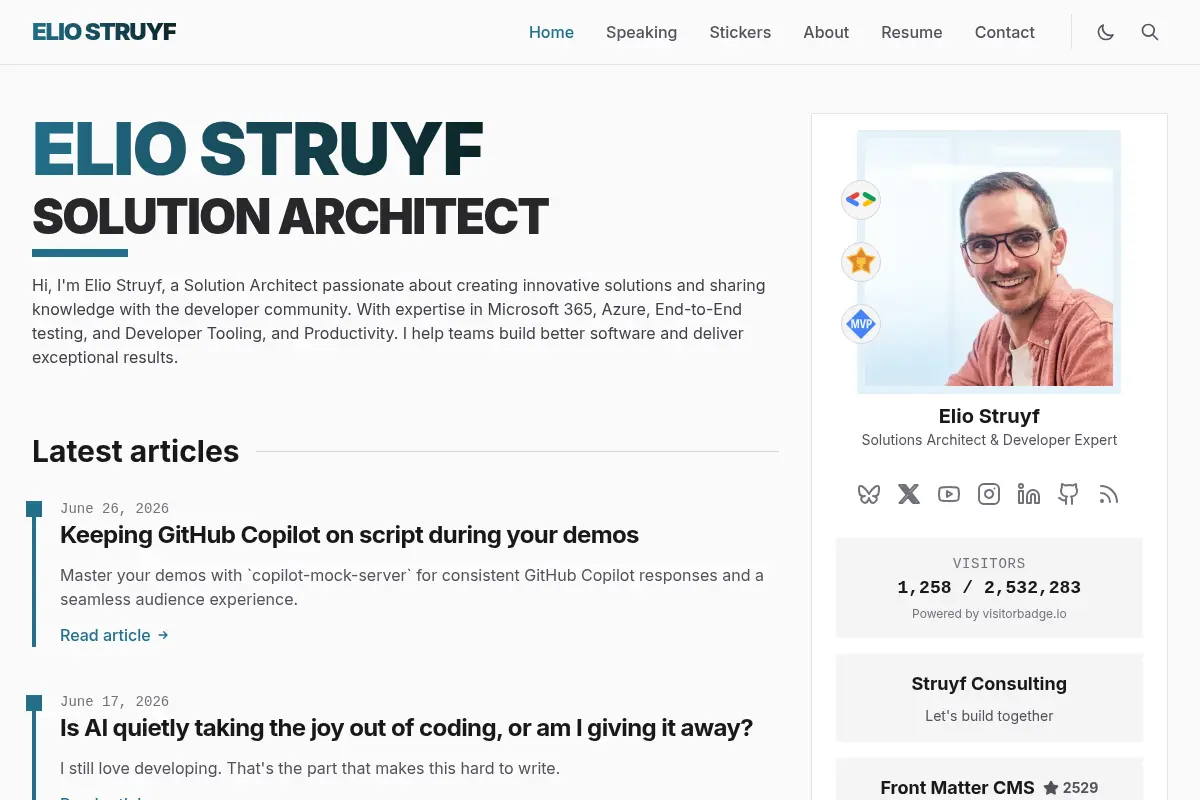Click Read article link for Copilot demos
The image size is (1200, 800).
click(114, 635)
